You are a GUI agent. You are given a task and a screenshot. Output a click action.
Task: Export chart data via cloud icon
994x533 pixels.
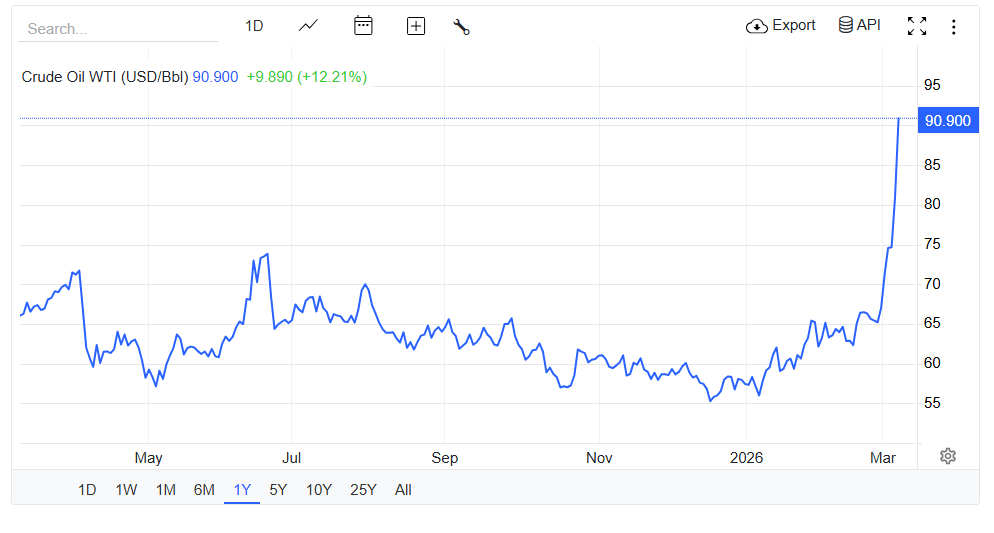click(x=781, y=26)
